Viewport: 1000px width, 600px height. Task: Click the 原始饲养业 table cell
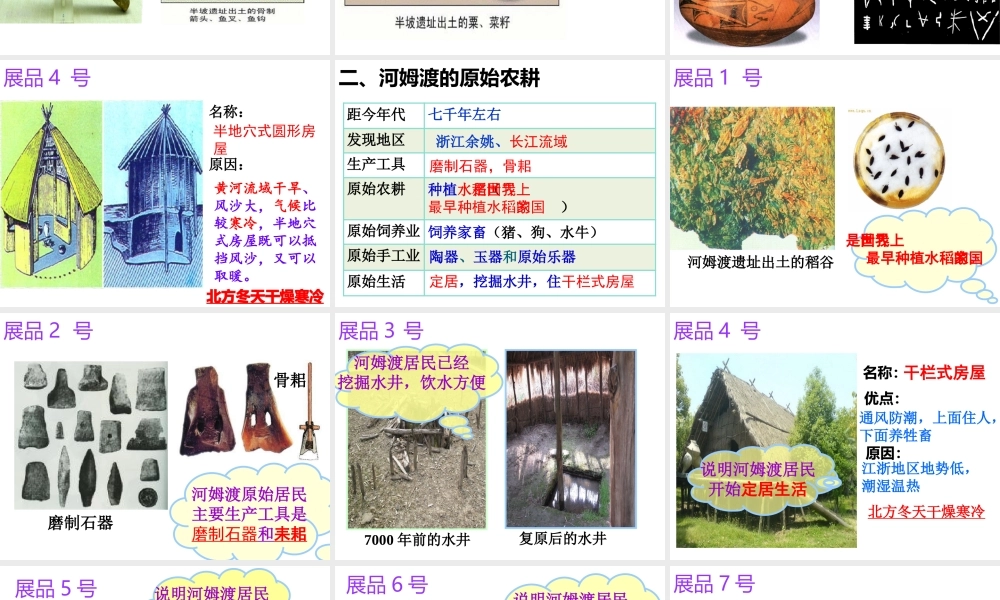click(x=384, y=231)
